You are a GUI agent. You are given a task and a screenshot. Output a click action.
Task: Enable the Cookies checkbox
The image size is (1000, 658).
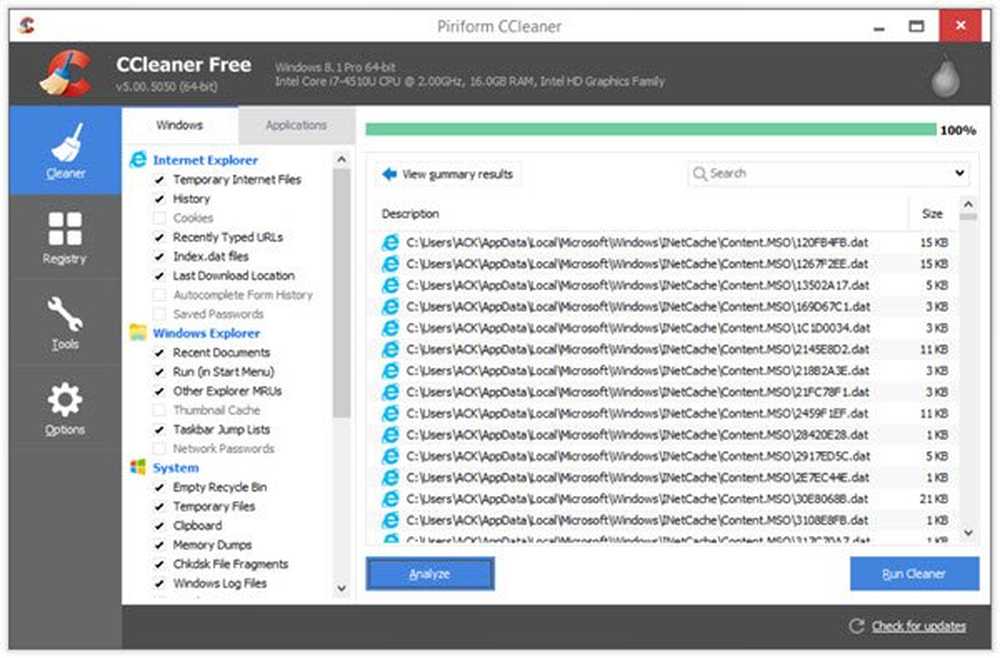pyautogui.click(x=159, y=218)
